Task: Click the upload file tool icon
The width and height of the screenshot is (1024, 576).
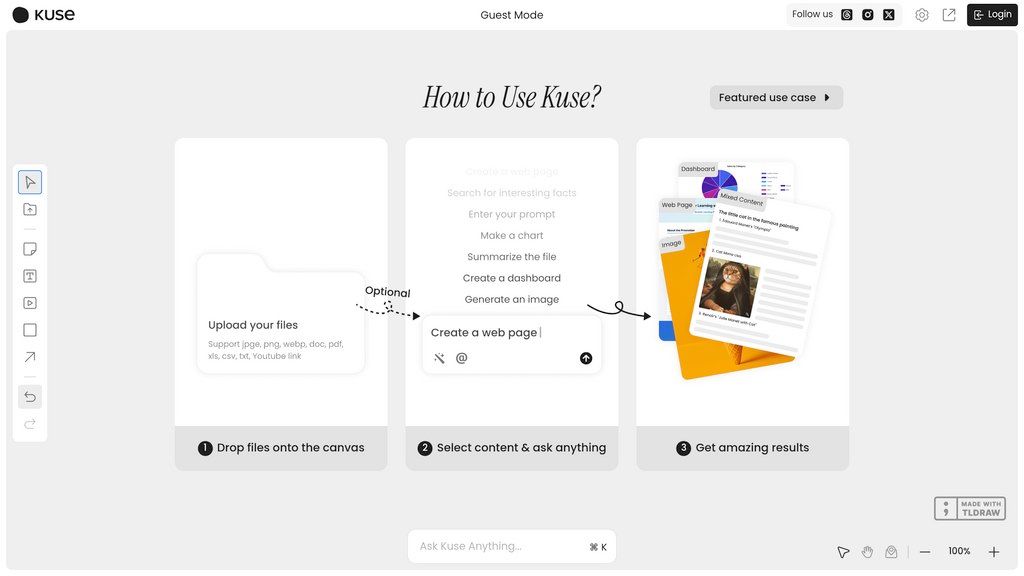Action: click(30, 210)
